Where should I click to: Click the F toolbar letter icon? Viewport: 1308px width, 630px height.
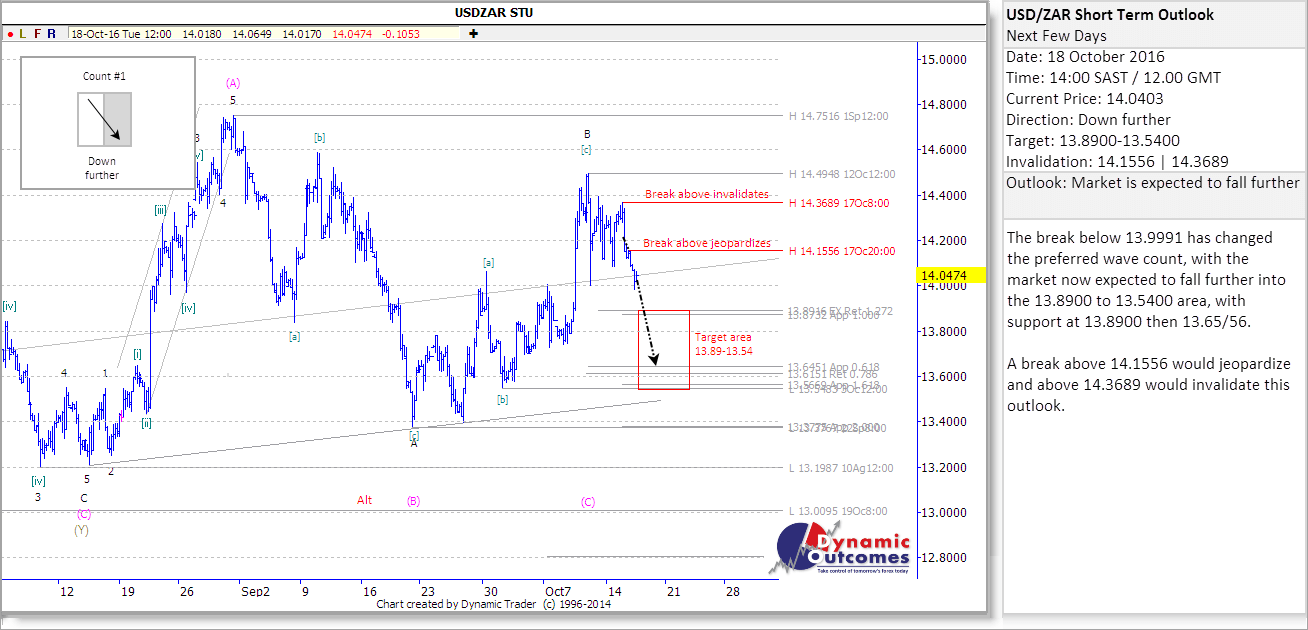[37, 34]
